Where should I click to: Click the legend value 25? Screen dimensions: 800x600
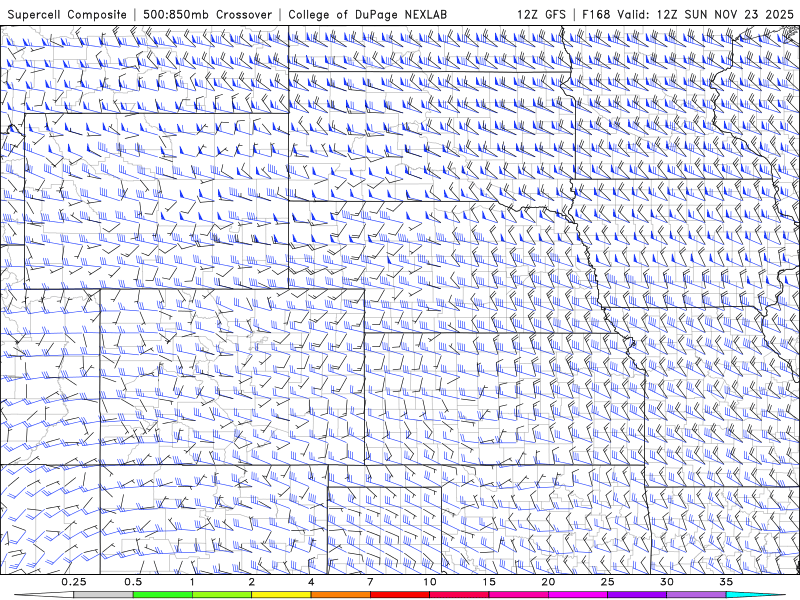607,582
